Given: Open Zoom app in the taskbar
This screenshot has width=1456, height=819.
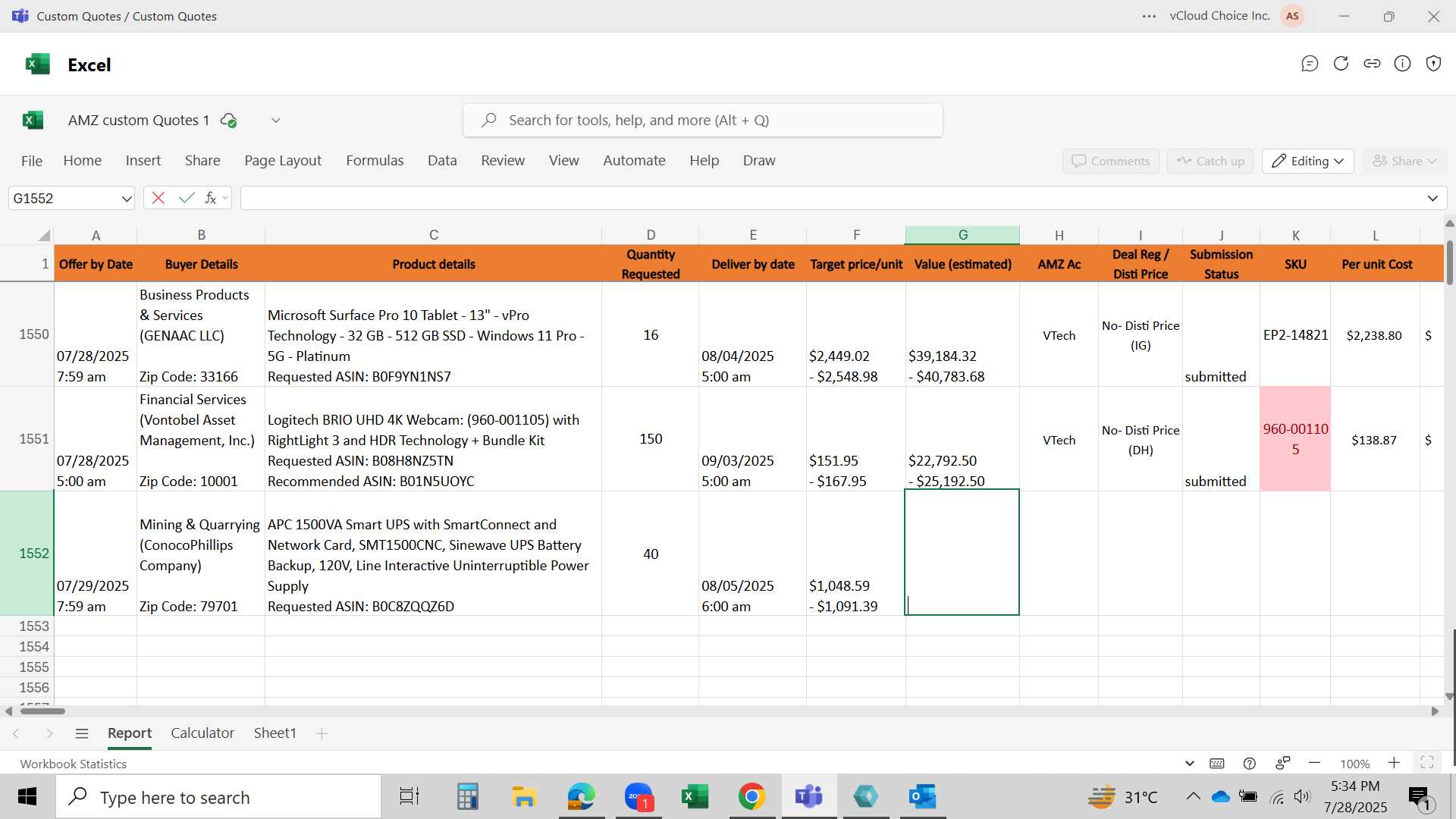Looking at the screenshot, I should (x=639, y=797).
